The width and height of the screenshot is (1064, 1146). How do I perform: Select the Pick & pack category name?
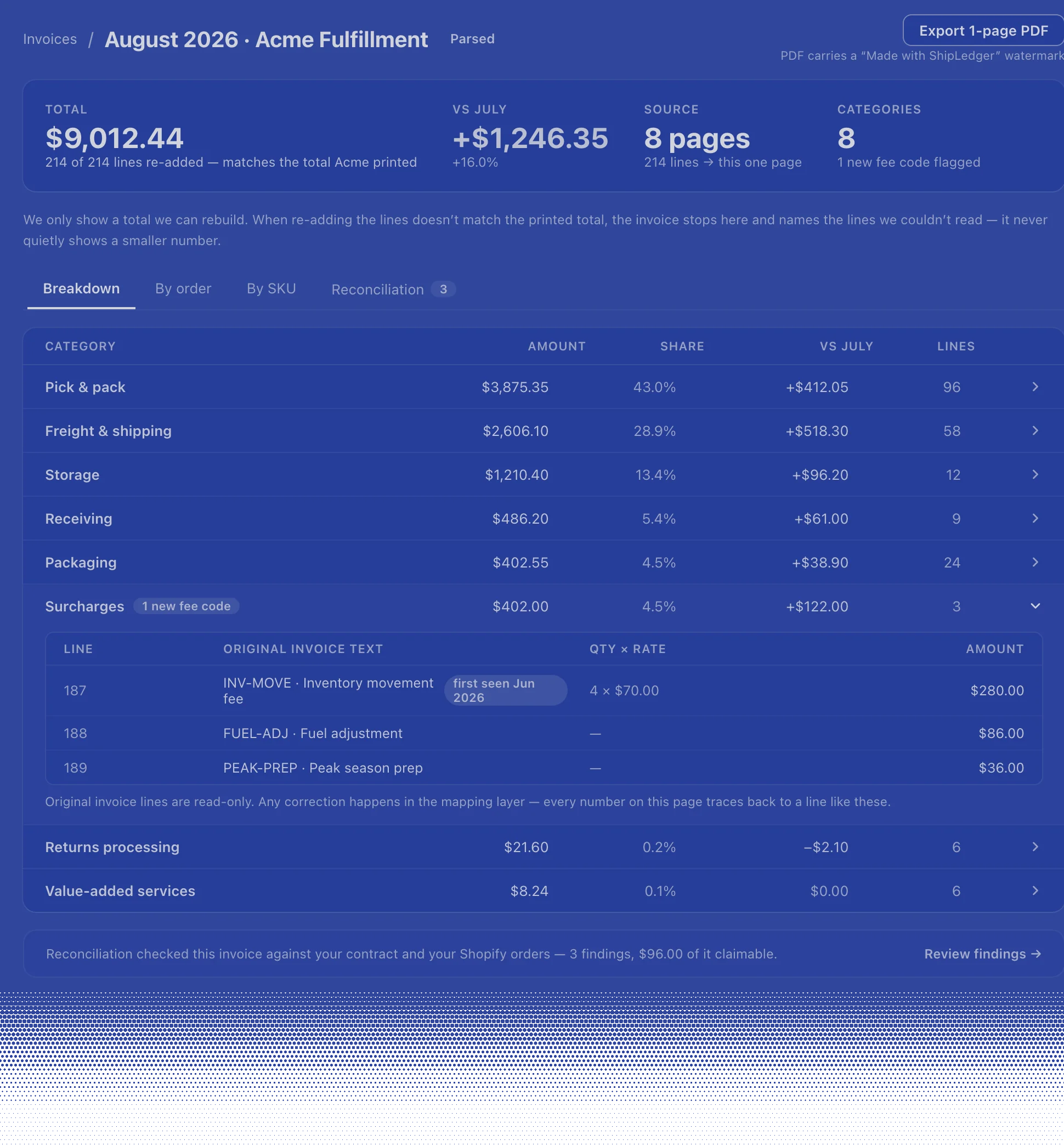(x=85, y=387)
